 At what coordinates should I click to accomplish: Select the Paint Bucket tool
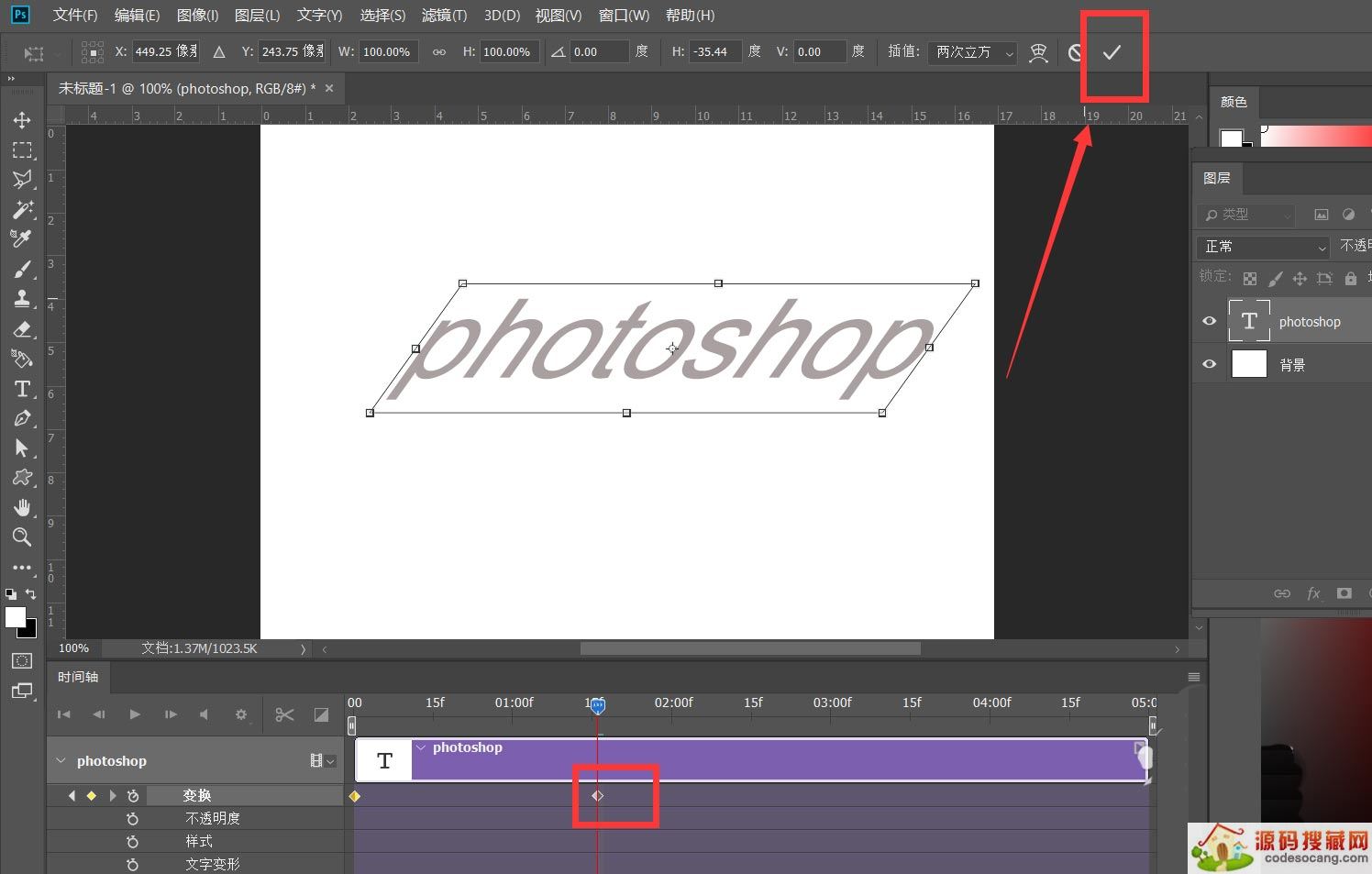[x=22, y=359]
